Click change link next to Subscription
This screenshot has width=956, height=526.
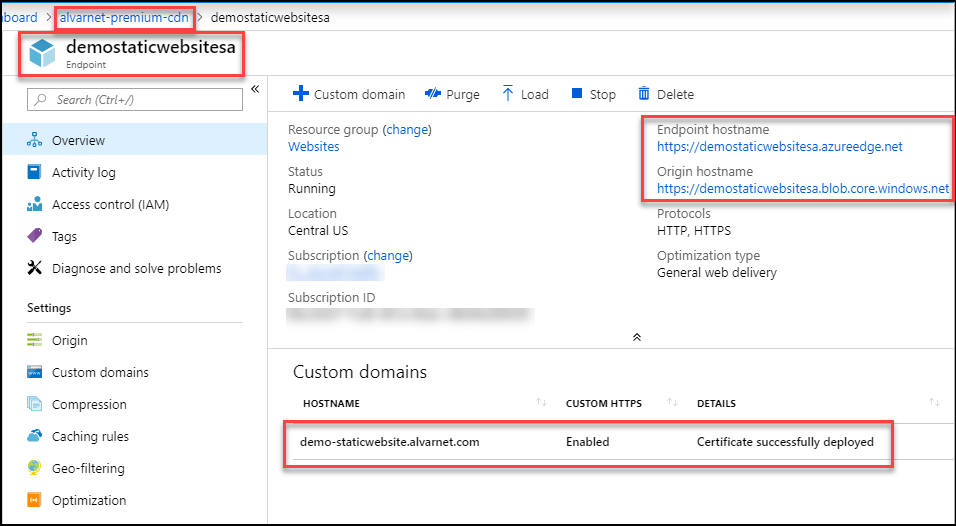tap(388, 255)
